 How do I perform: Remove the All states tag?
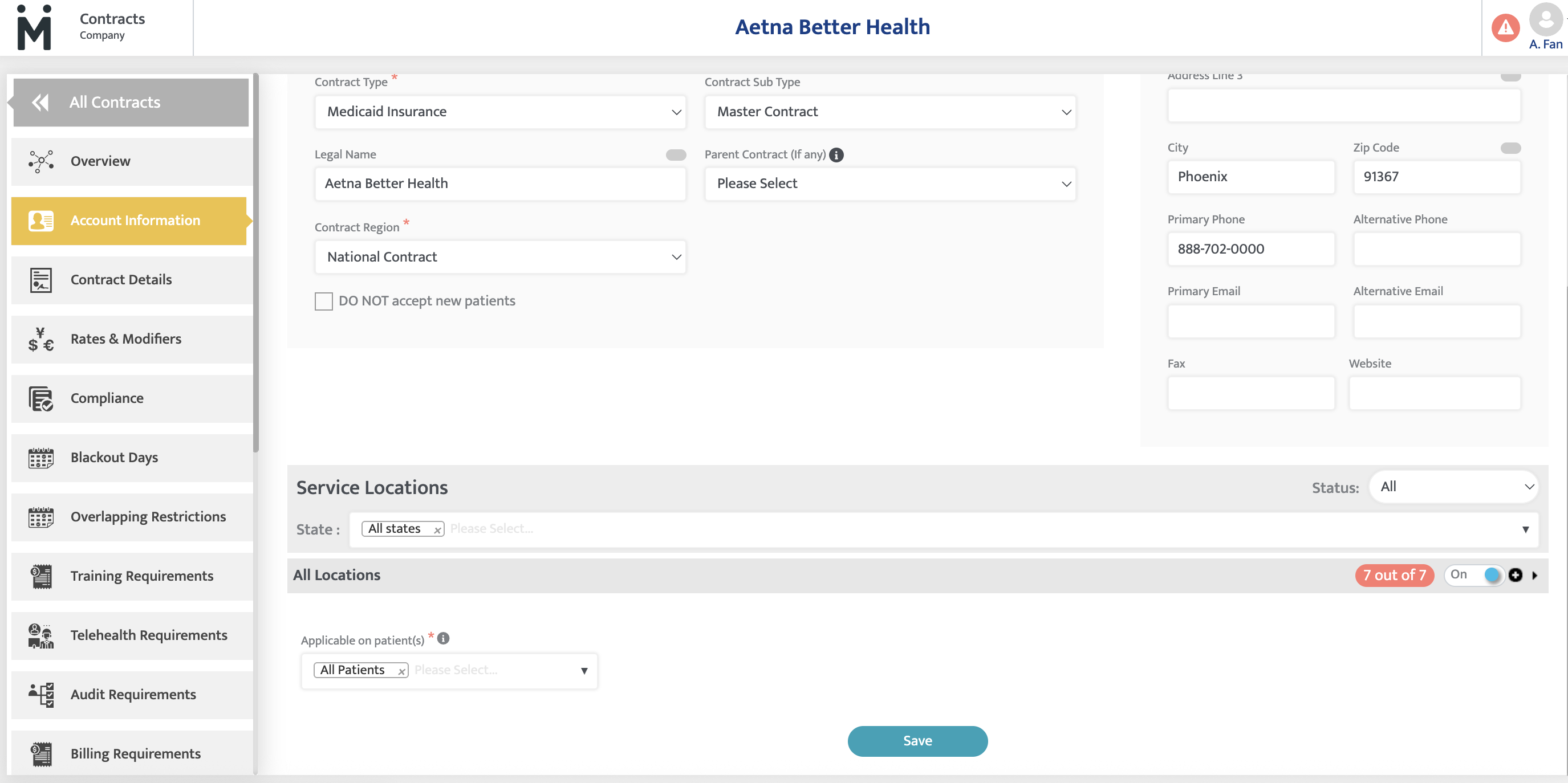point(437,530)
